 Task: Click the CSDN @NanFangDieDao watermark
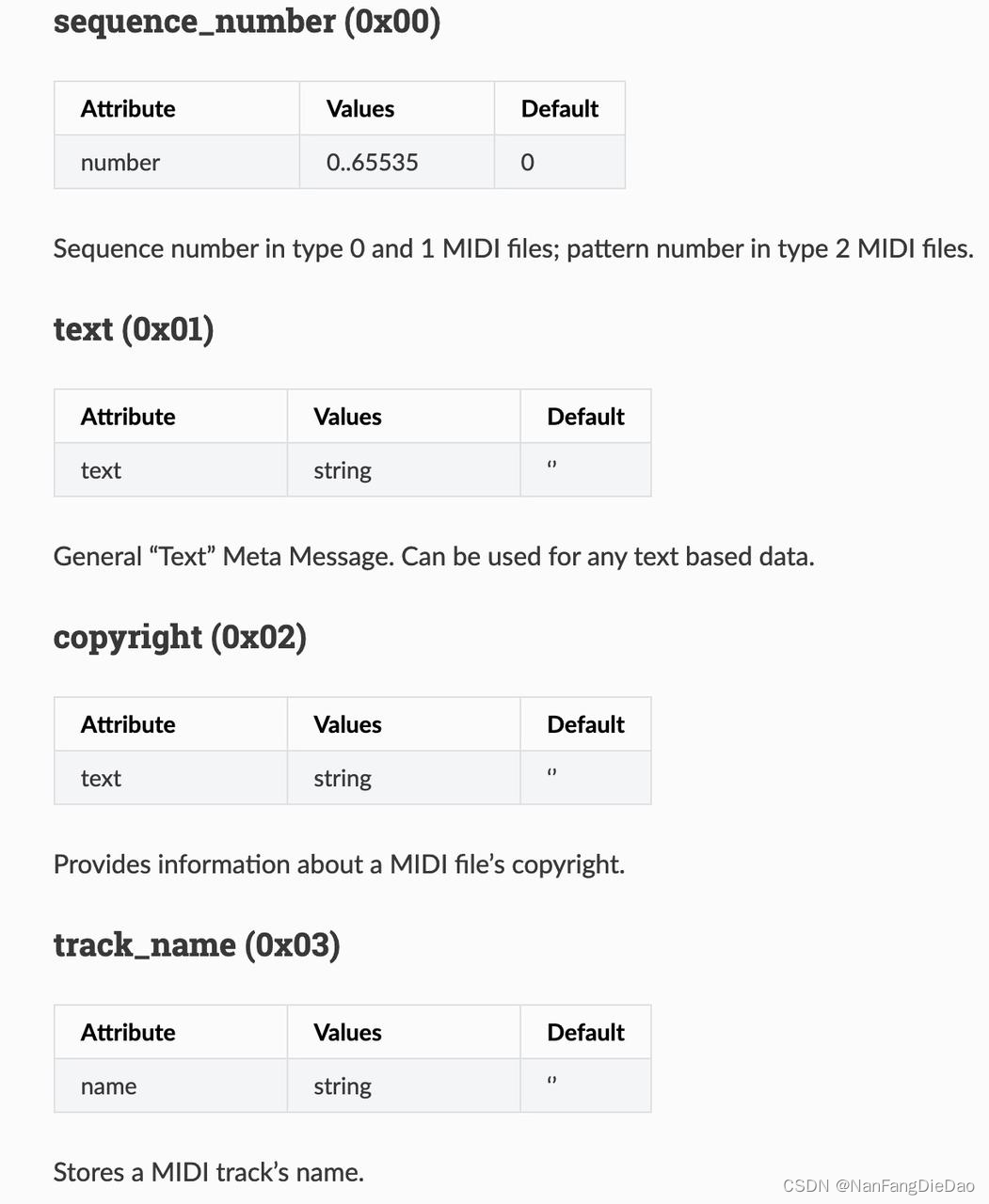point(879,1186)
